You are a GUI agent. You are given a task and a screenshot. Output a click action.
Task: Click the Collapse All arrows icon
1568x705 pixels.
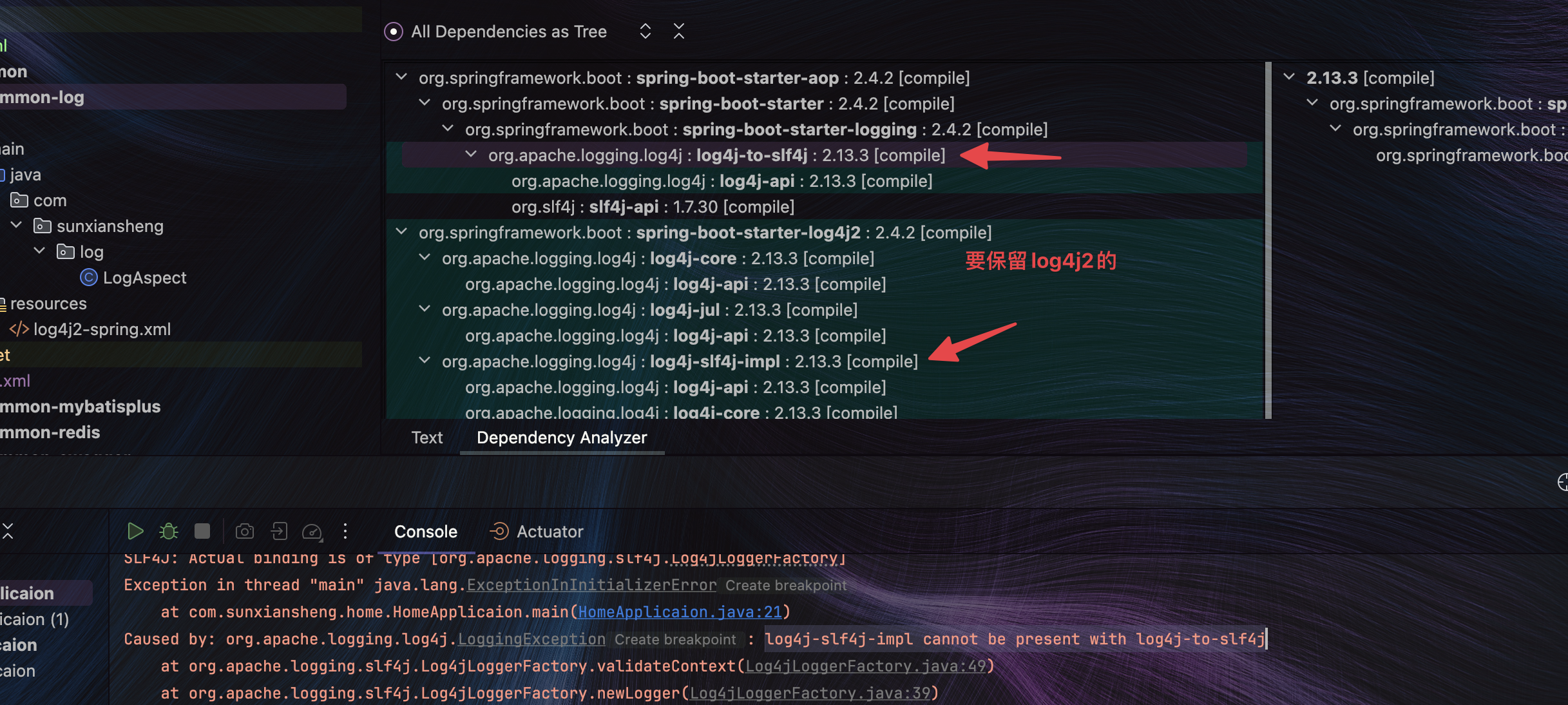679,31
